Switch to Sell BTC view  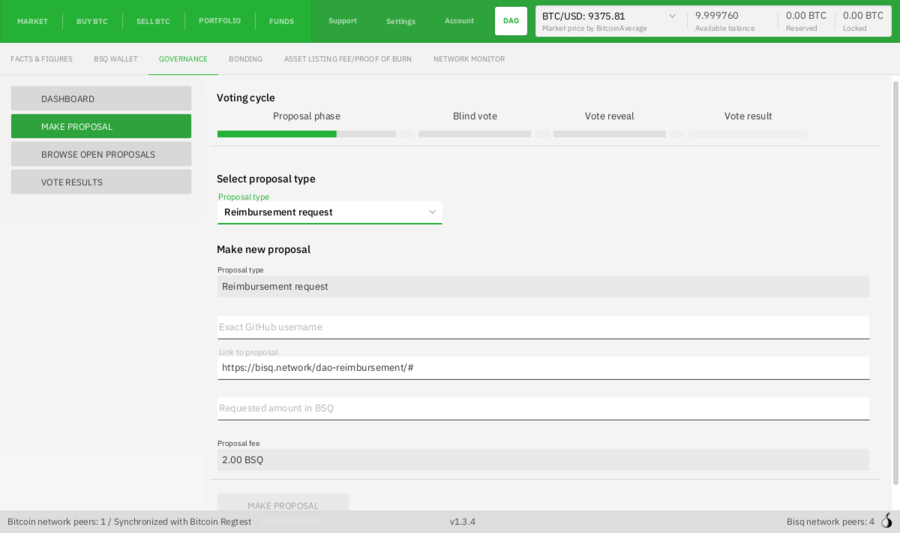tap(153, 21)
